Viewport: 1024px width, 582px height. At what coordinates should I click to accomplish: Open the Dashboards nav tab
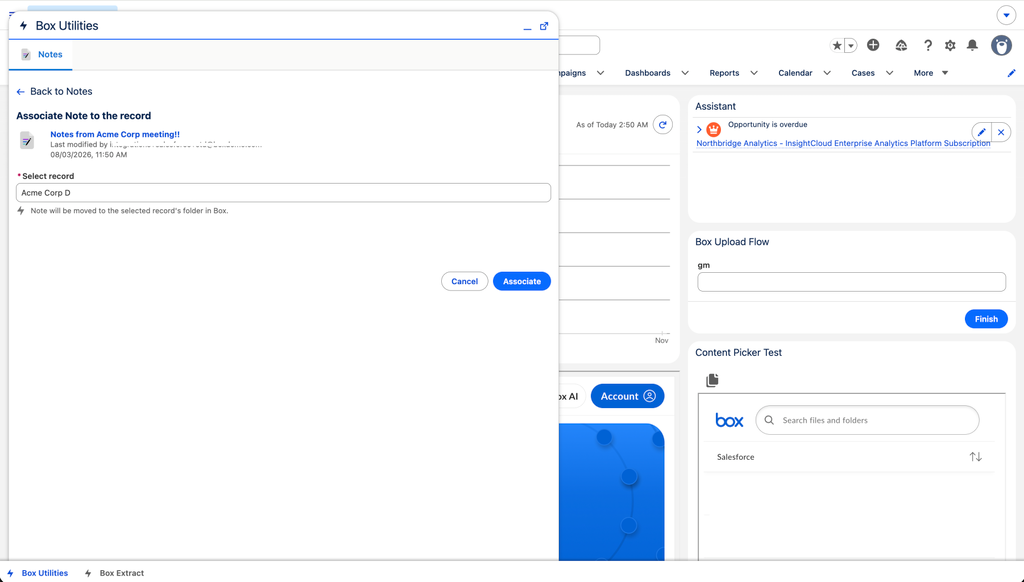pos(647,73)
